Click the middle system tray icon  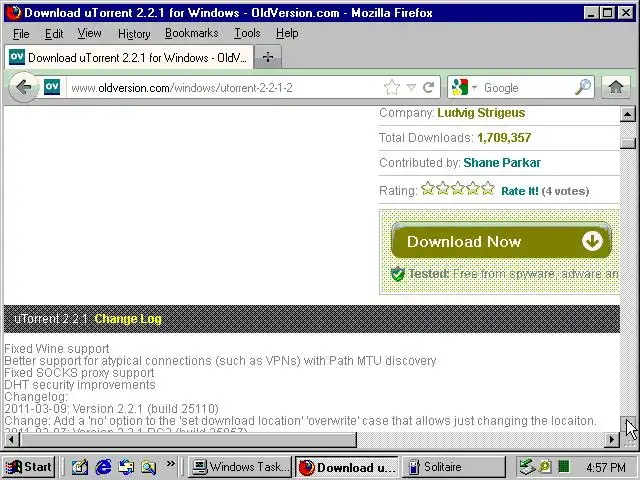coord(545,467)
